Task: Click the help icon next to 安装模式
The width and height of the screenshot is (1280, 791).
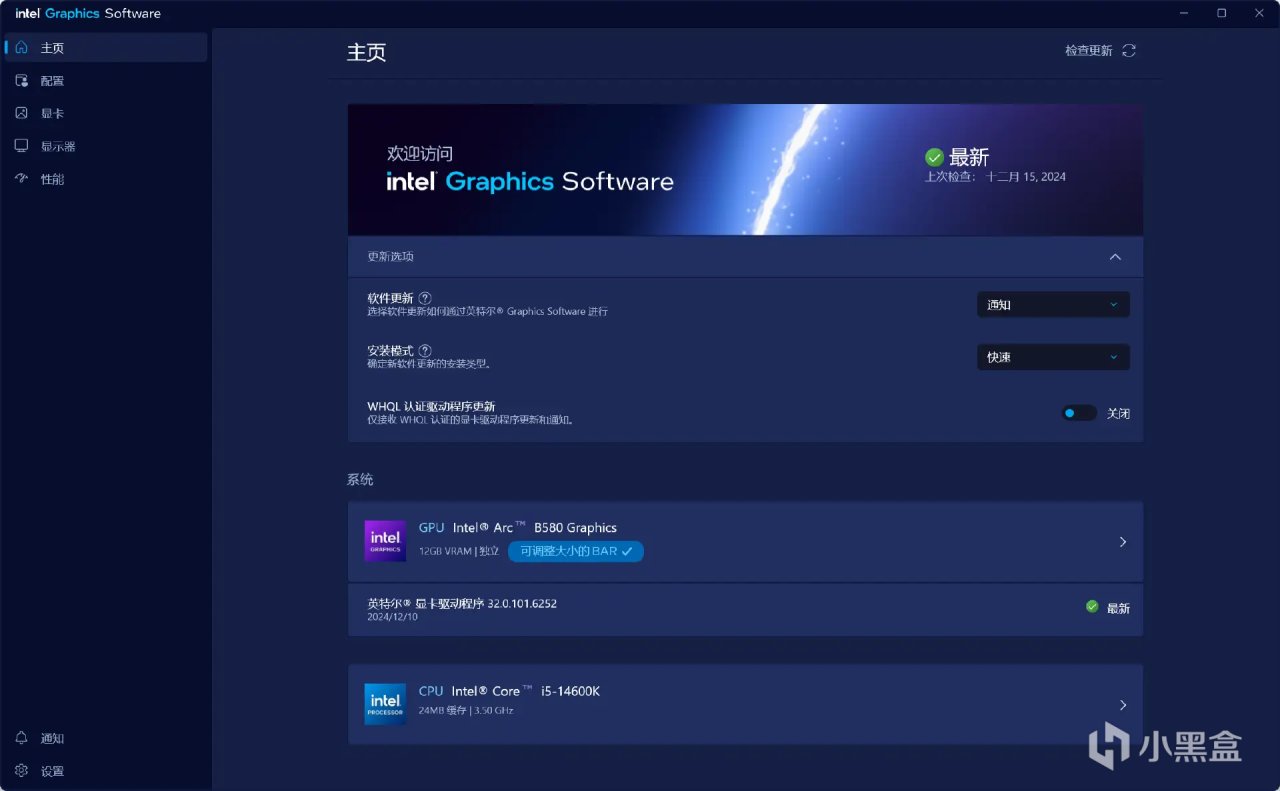Action: (425, 351)
